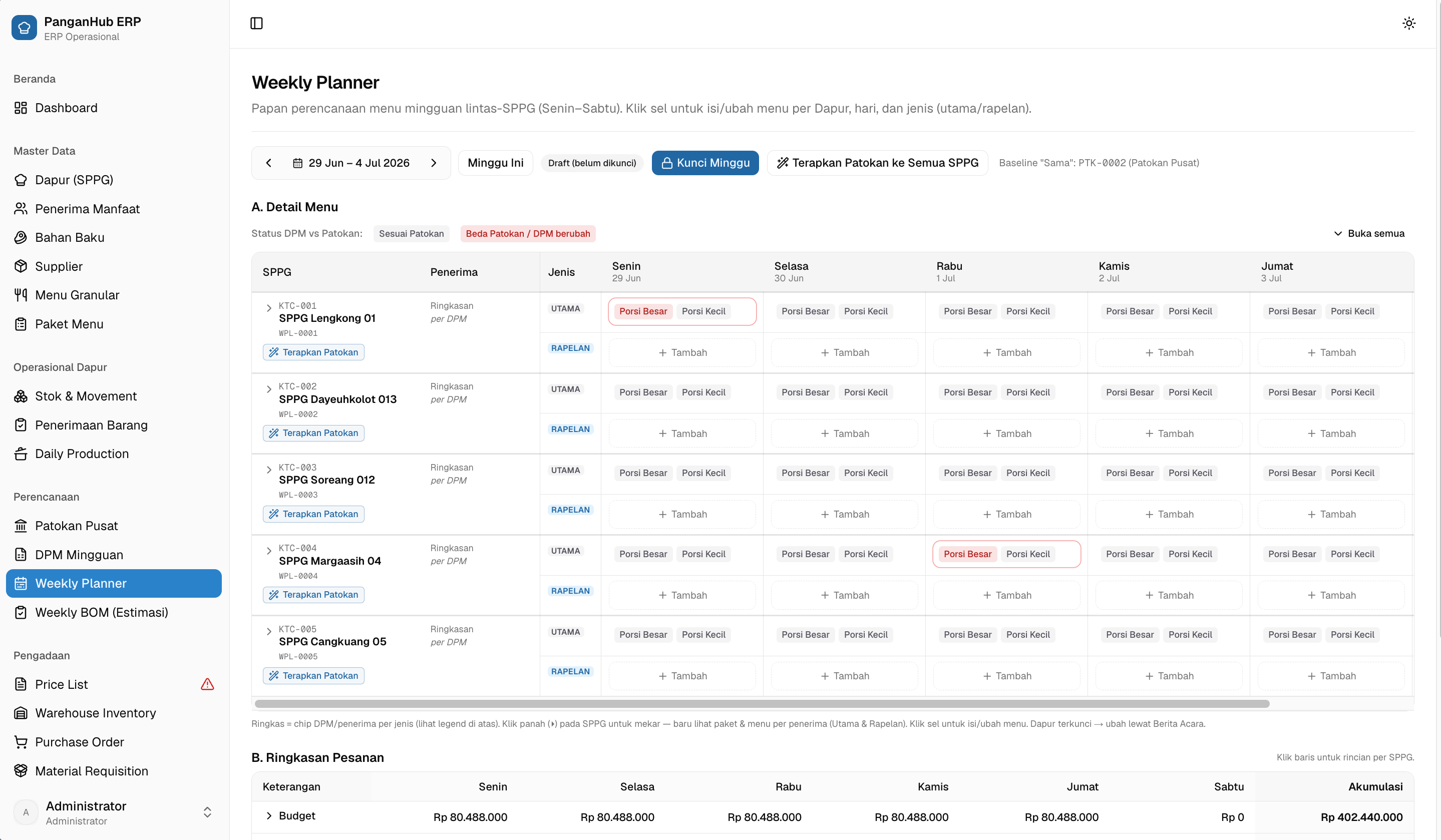Expand all rows with Buka semua
This screenshot has height=840, width=1441.
click(x=1369, y=233)
